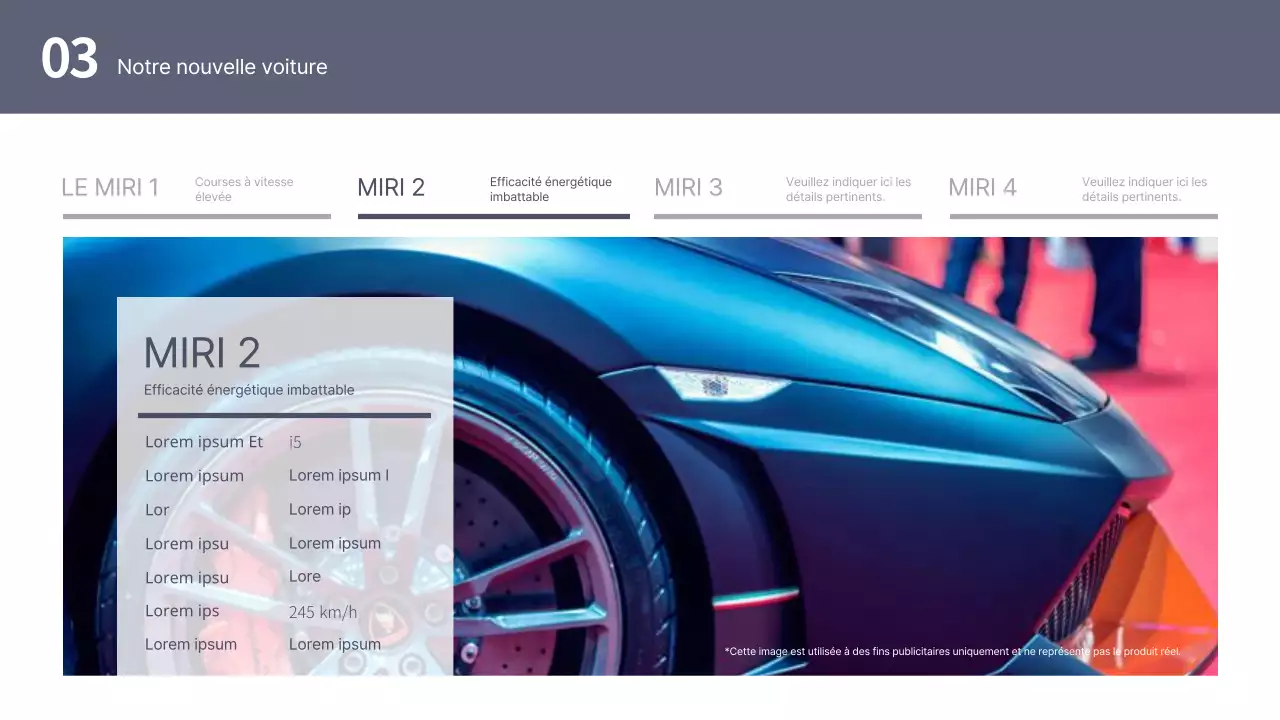Image resolution: width=1280 pixels, height=720 pixels.
Task: Switch to the MIRI 3 tab
Action: (x=688, y=187)
